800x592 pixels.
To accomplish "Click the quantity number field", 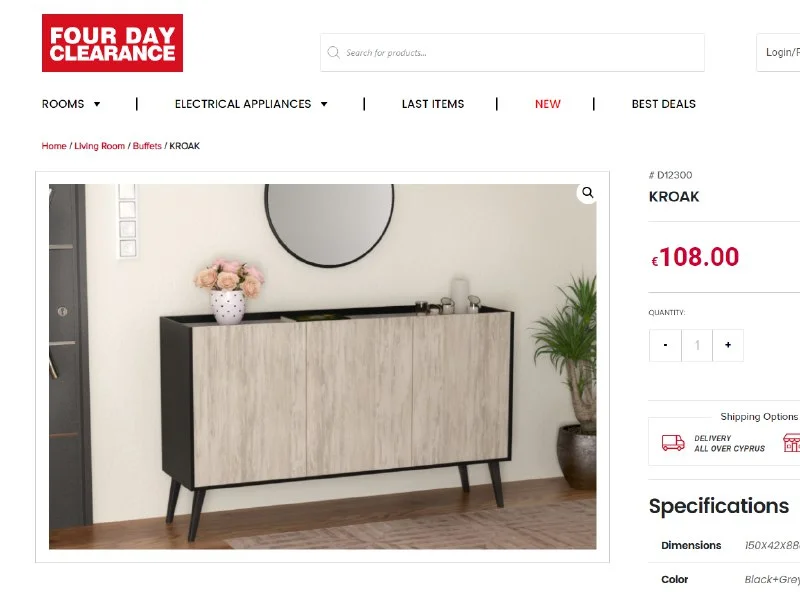I will pyautogui.click(x=697, y=346).
